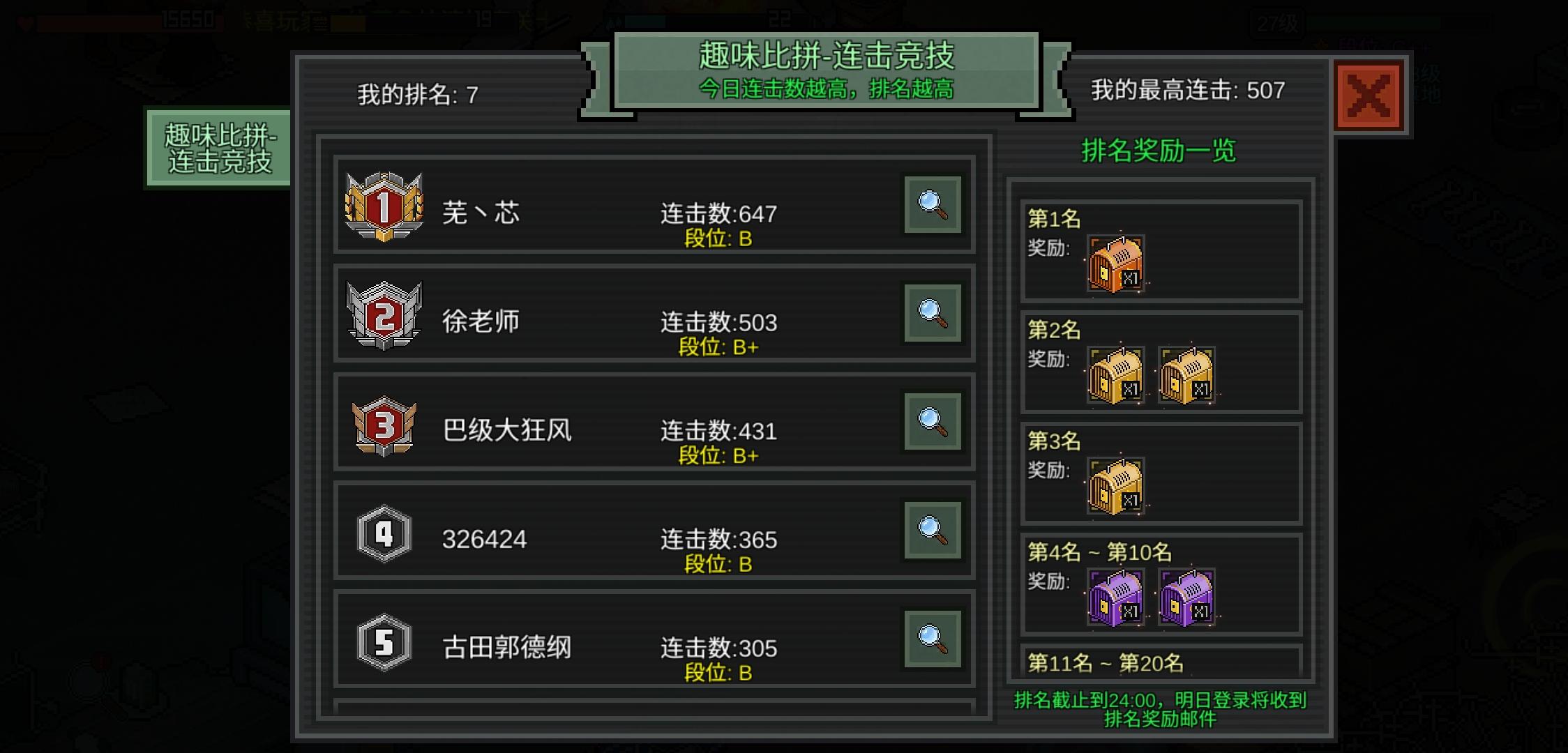Open the 第11名~第20名 reward section
This screenshot has height=753, width=1568.
1161,661
